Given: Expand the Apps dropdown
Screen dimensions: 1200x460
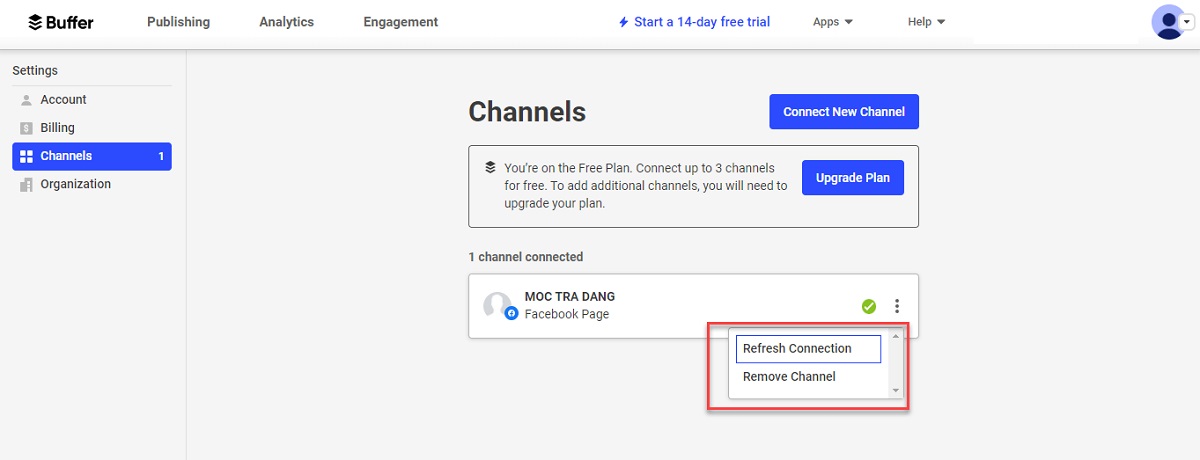Looking at the screenshot, I should [832, 22].
